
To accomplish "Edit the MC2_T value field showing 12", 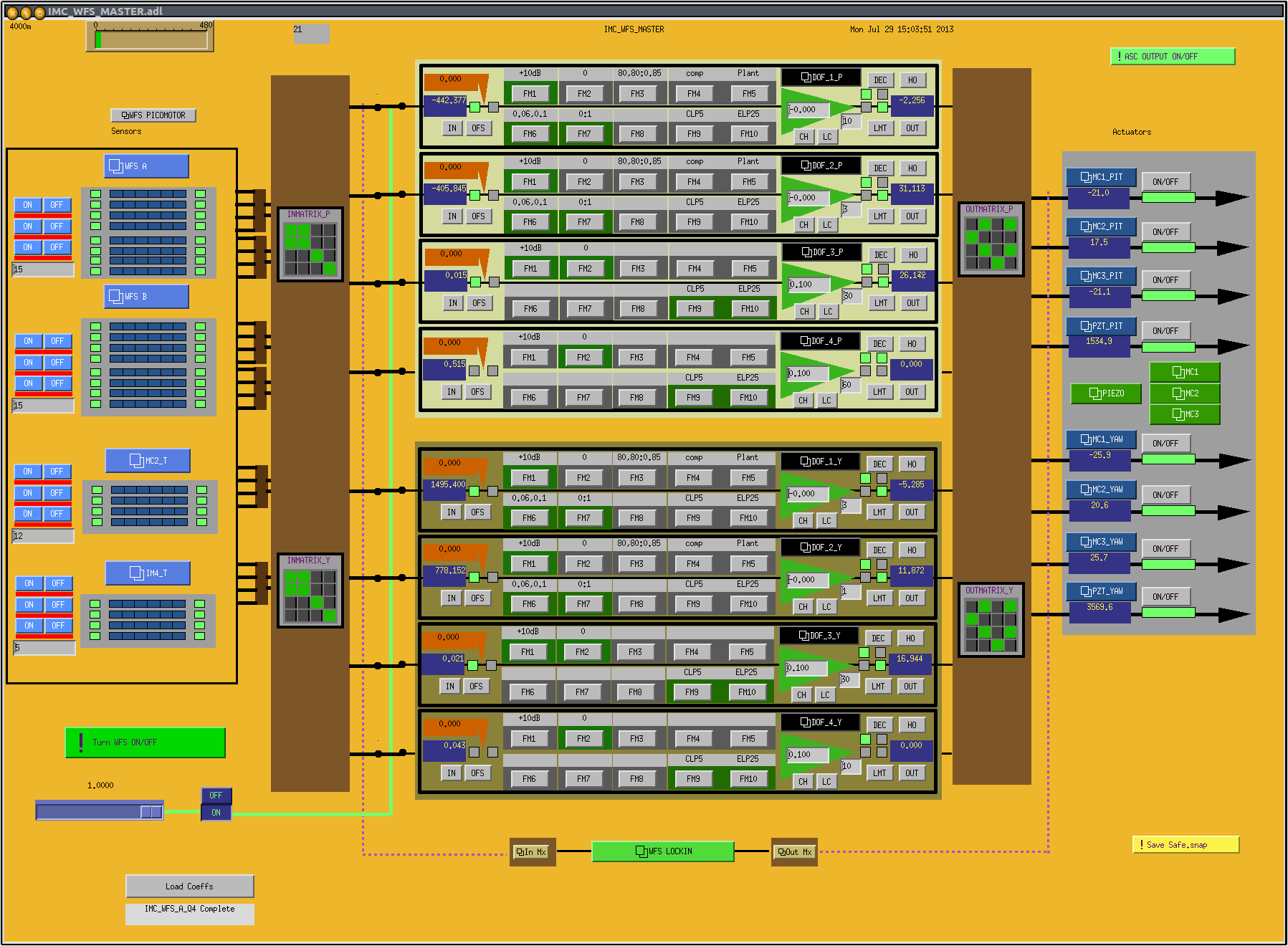I will point(44,536).
